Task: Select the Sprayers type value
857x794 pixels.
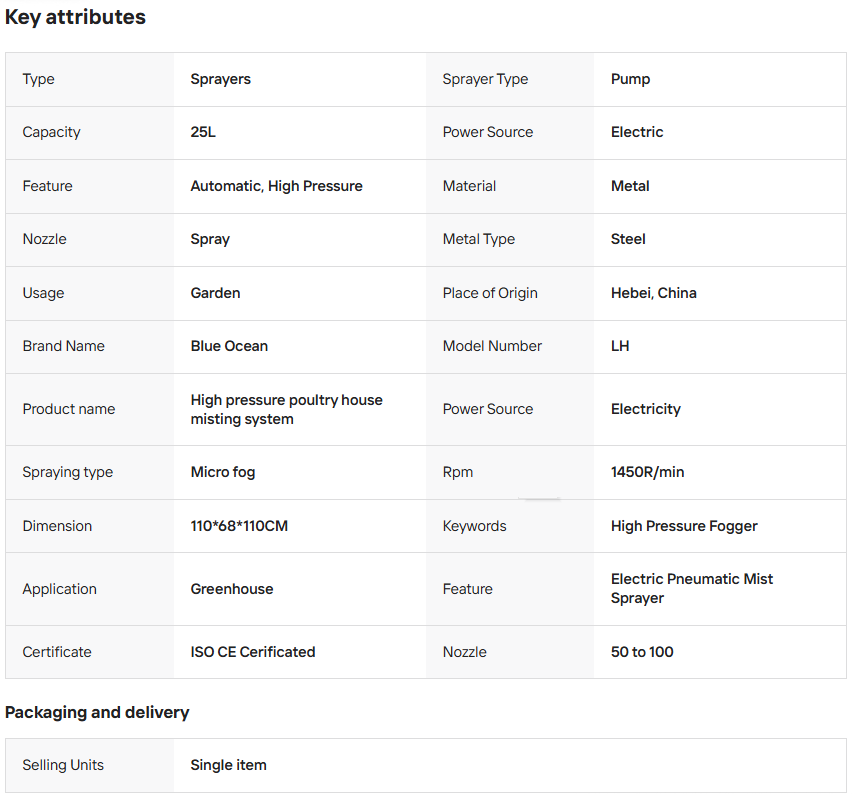Action: pyautogui.click(x=220, y=79)
